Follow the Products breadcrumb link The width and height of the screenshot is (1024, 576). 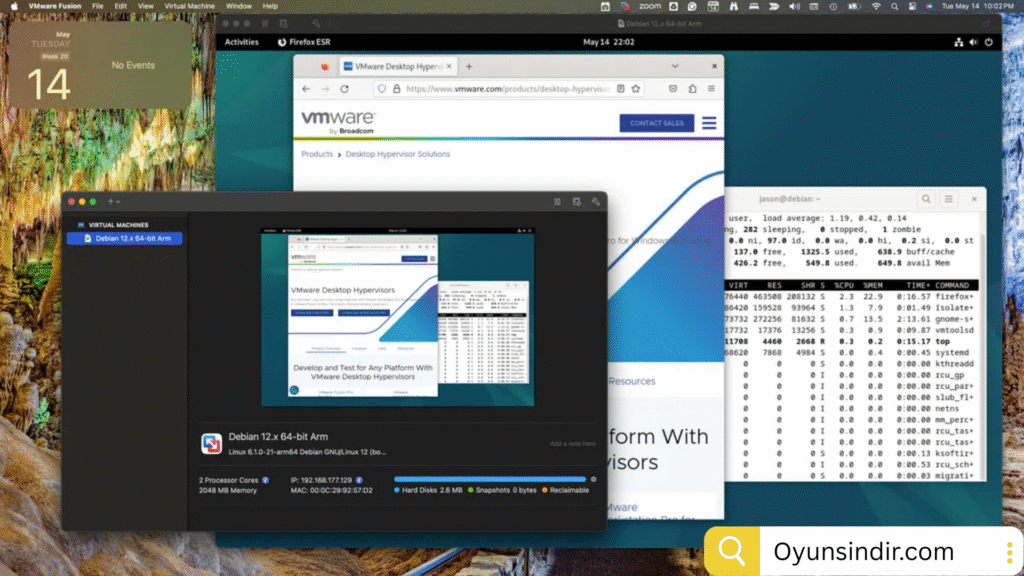pos(317,154)
